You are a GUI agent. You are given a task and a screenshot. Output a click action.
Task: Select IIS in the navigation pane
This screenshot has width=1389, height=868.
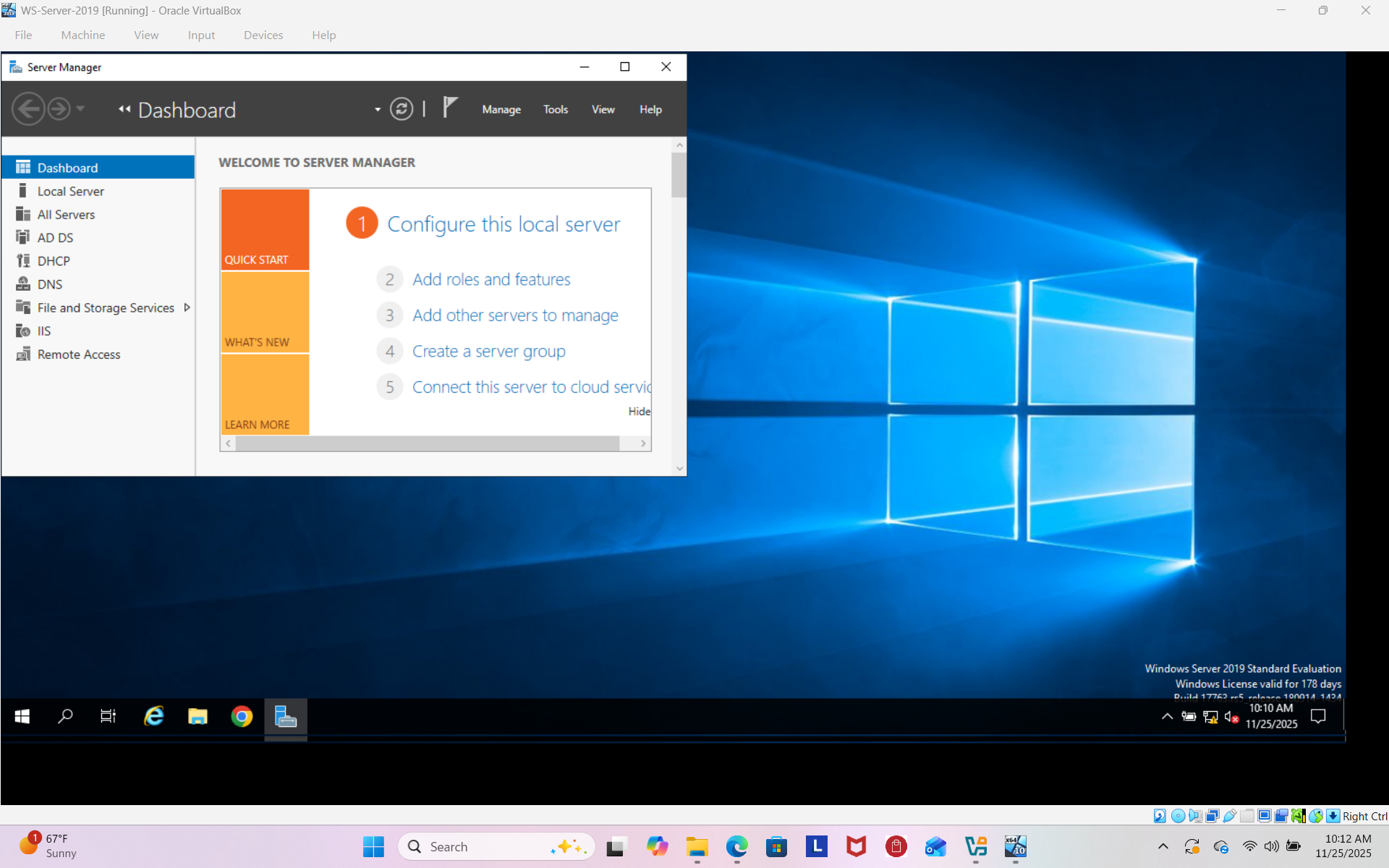pos(44,331)
